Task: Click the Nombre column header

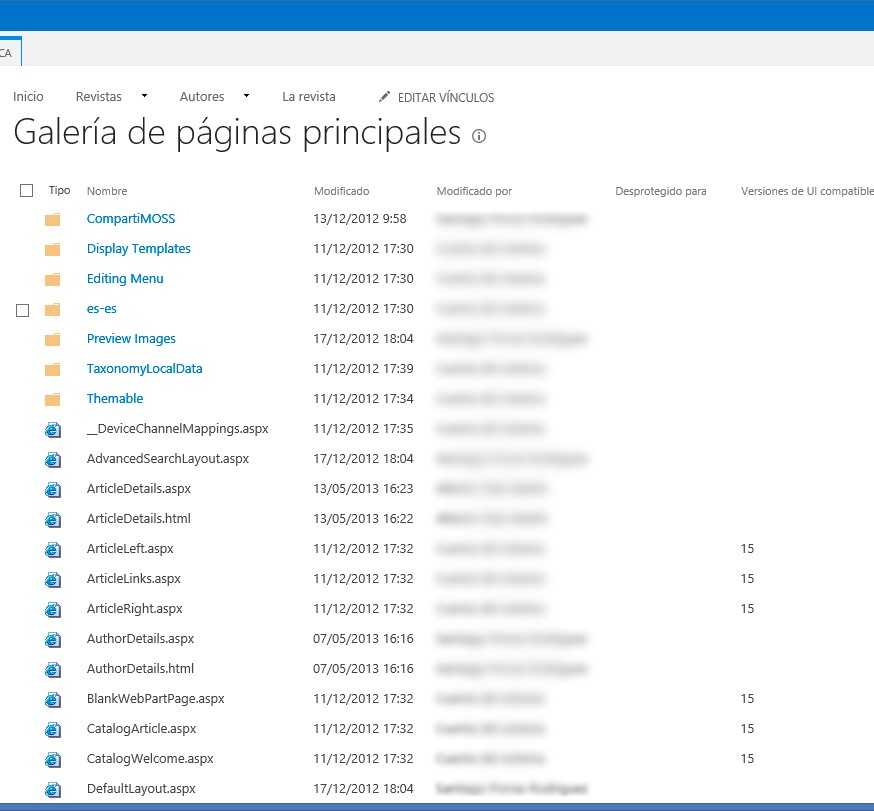Action: click(107, 191)
